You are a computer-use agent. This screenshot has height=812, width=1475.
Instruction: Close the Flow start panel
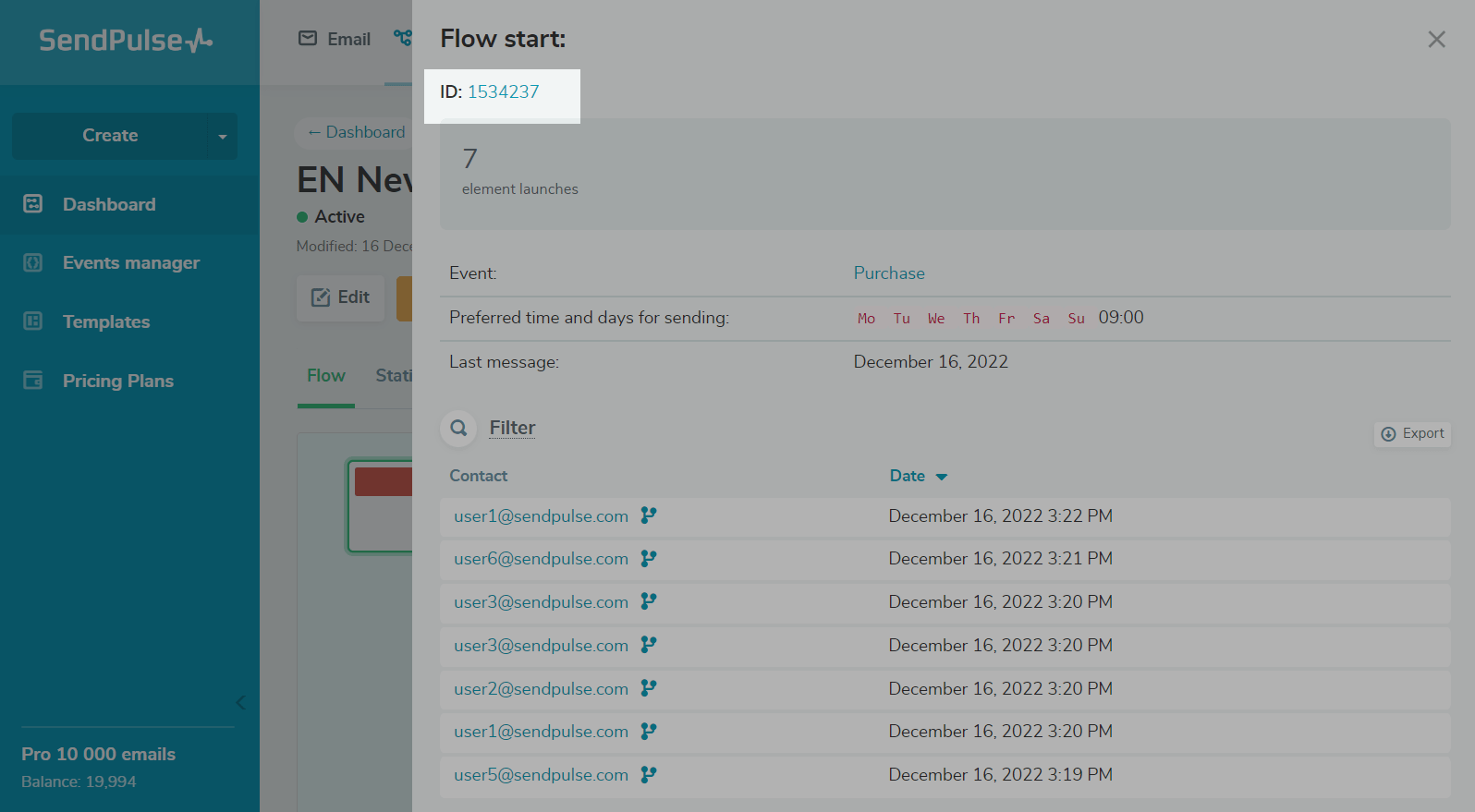point(1436,39)
